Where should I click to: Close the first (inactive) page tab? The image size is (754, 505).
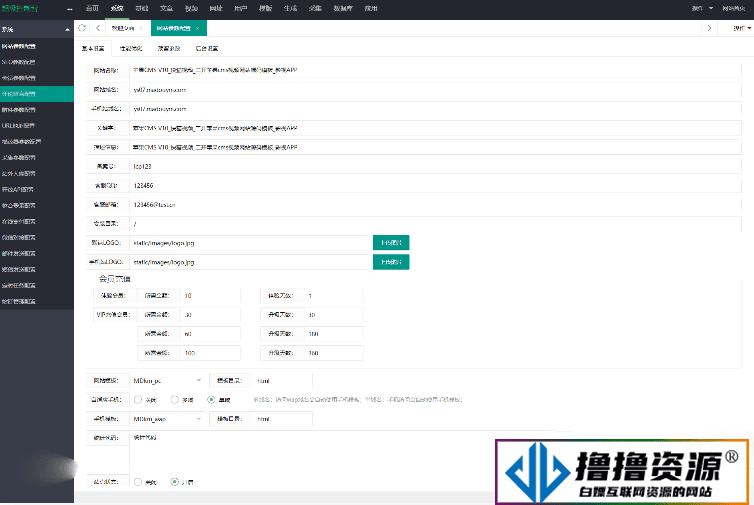[x=141, y=28]
